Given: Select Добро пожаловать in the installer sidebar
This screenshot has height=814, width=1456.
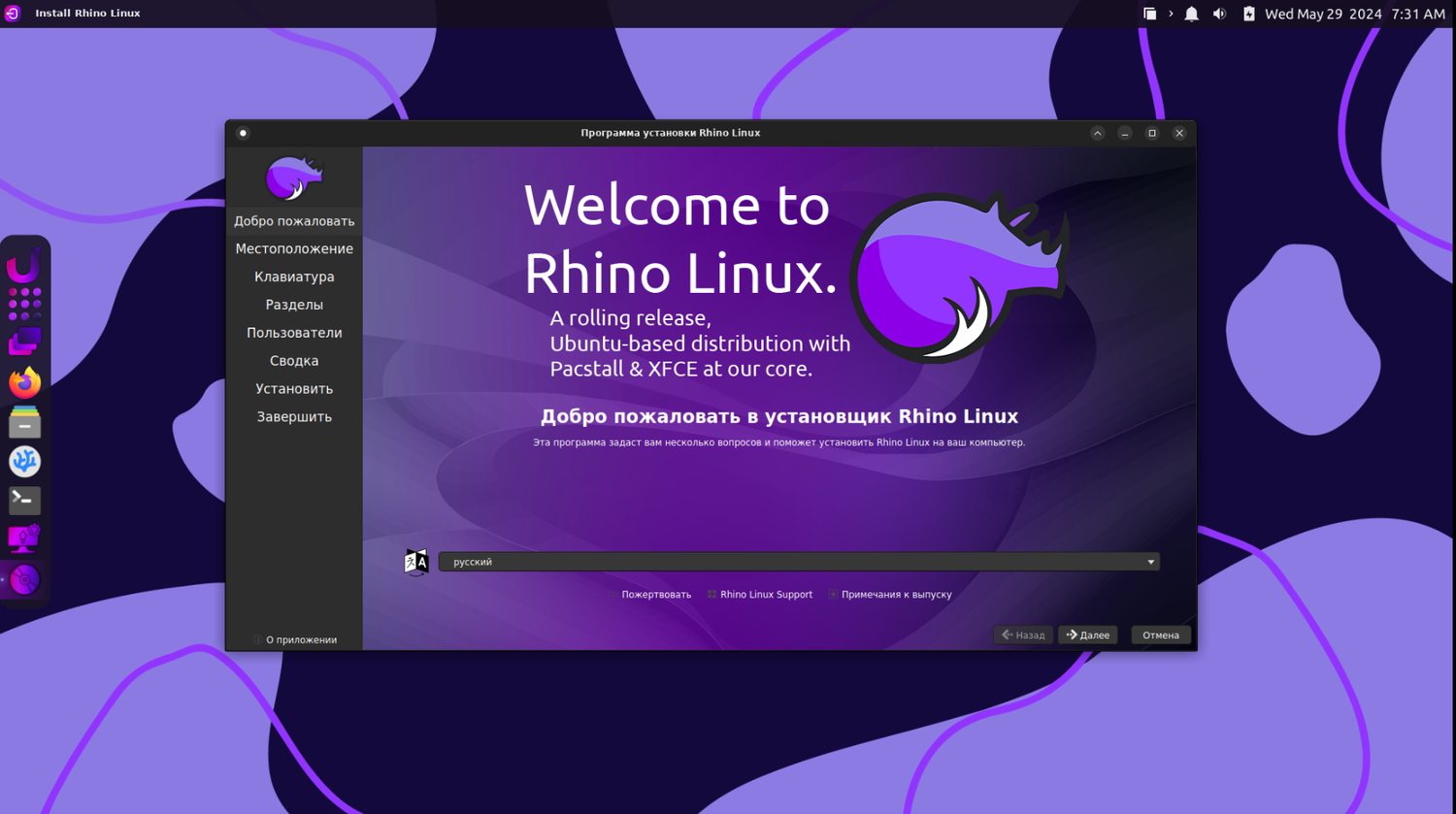Looking at the screenshot, I should click(x=294, y=221).
